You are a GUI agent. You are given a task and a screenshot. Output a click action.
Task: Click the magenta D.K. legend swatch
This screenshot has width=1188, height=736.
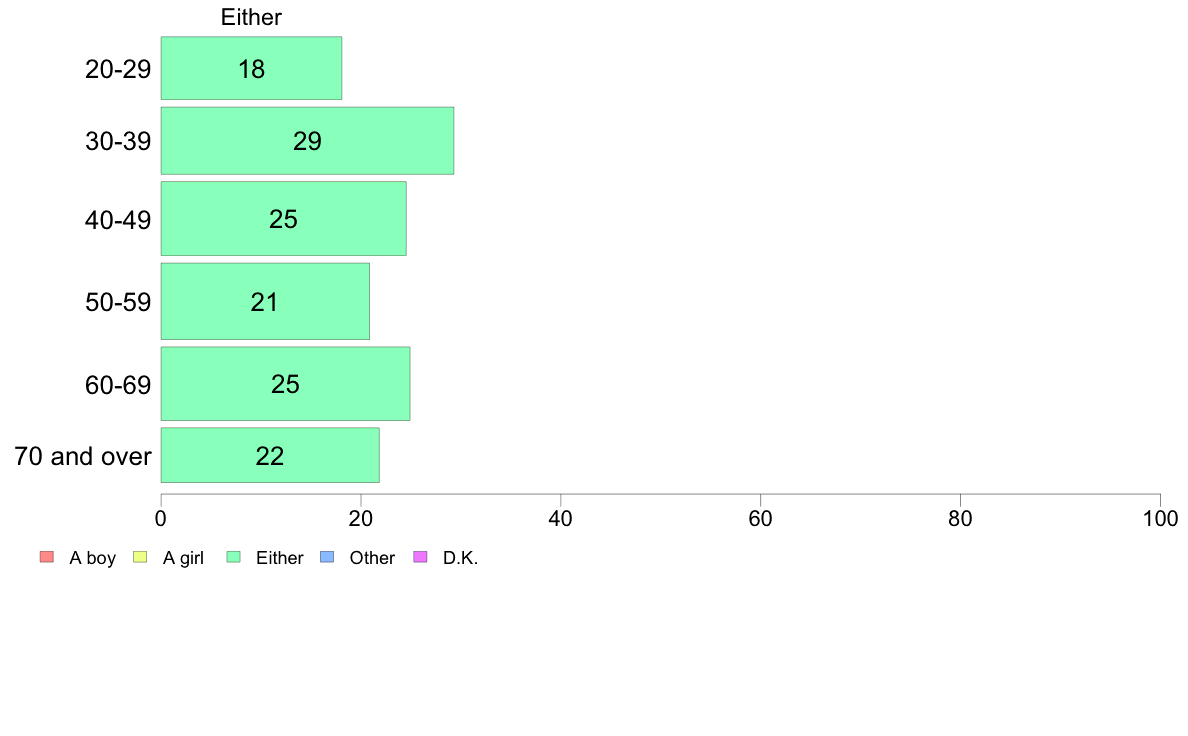tap(420, 557)
